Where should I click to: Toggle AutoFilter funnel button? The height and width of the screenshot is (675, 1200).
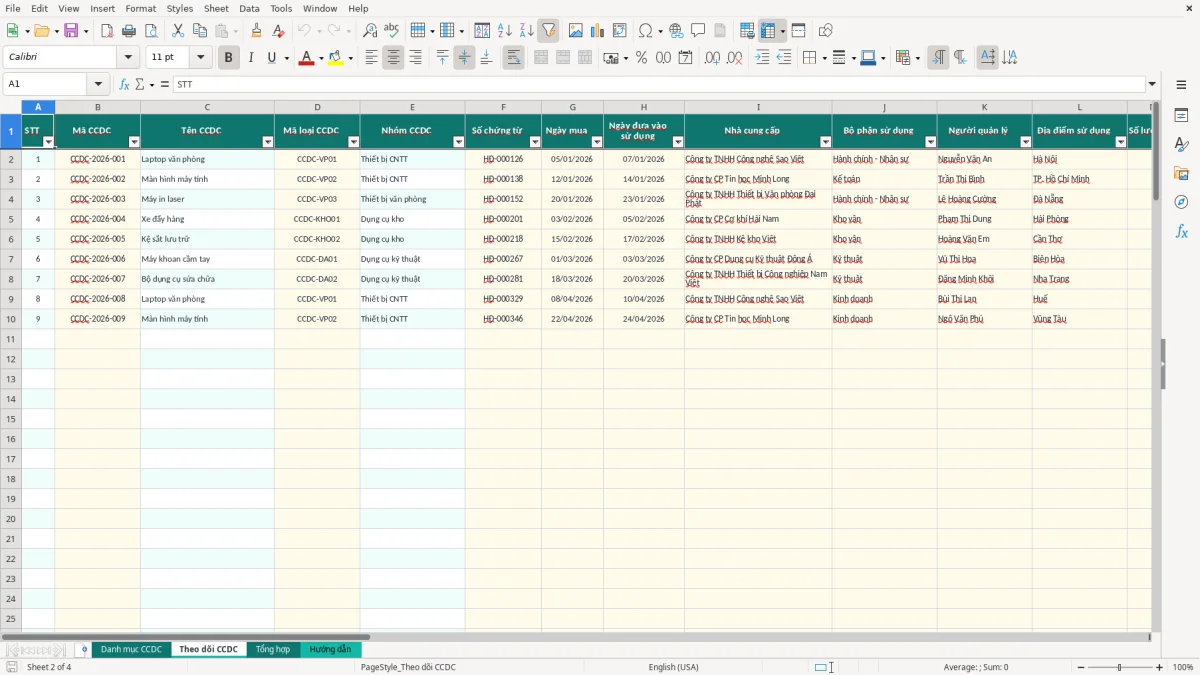(548, 31)
